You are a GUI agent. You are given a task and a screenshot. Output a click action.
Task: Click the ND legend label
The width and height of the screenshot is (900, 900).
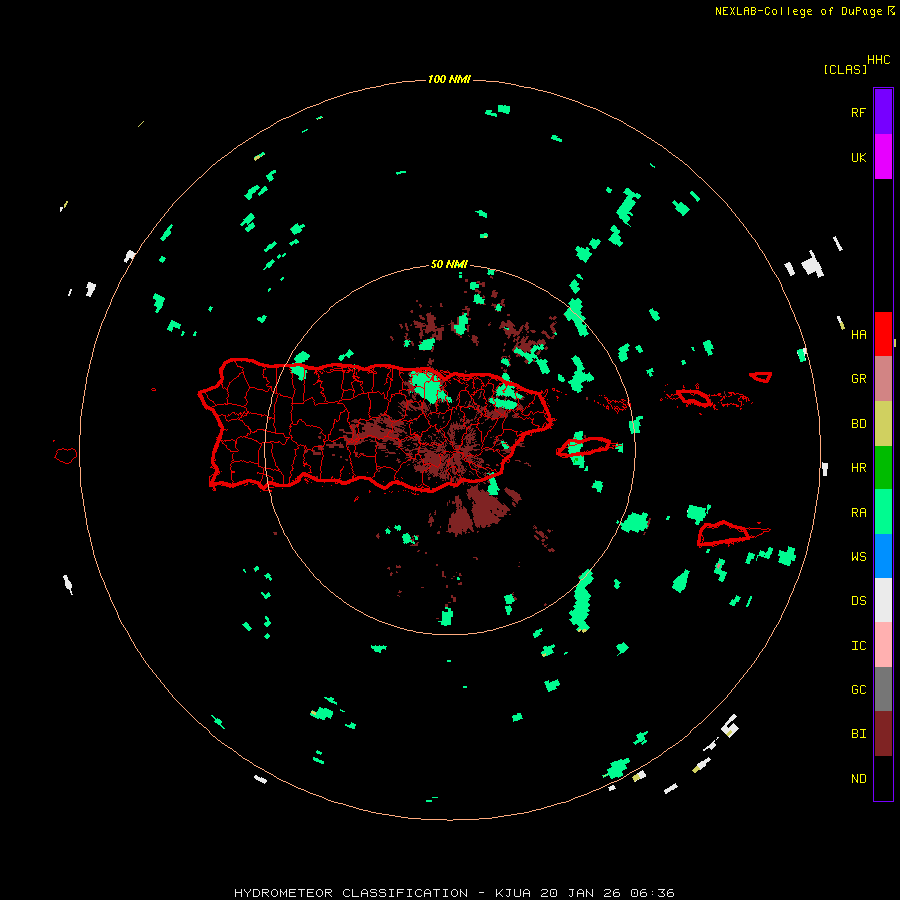[858, 779]
